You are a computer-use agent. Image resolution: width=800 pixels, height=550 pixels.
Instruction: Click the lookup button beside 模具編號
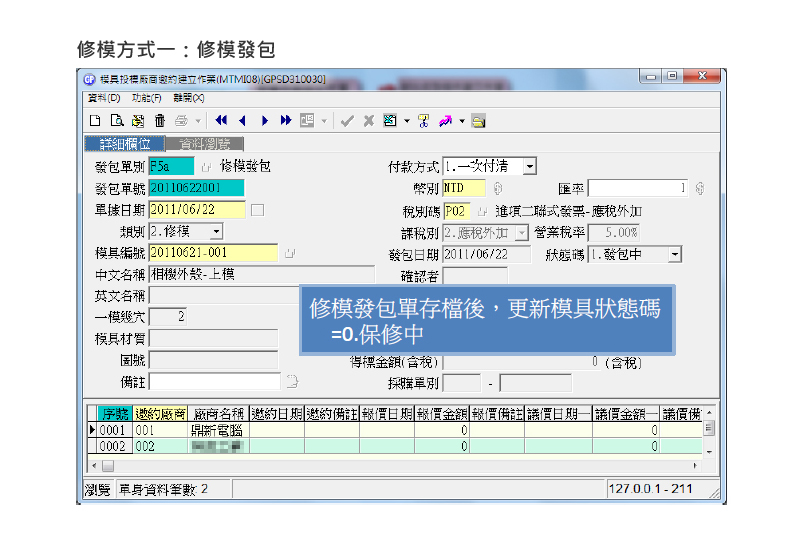290,254
